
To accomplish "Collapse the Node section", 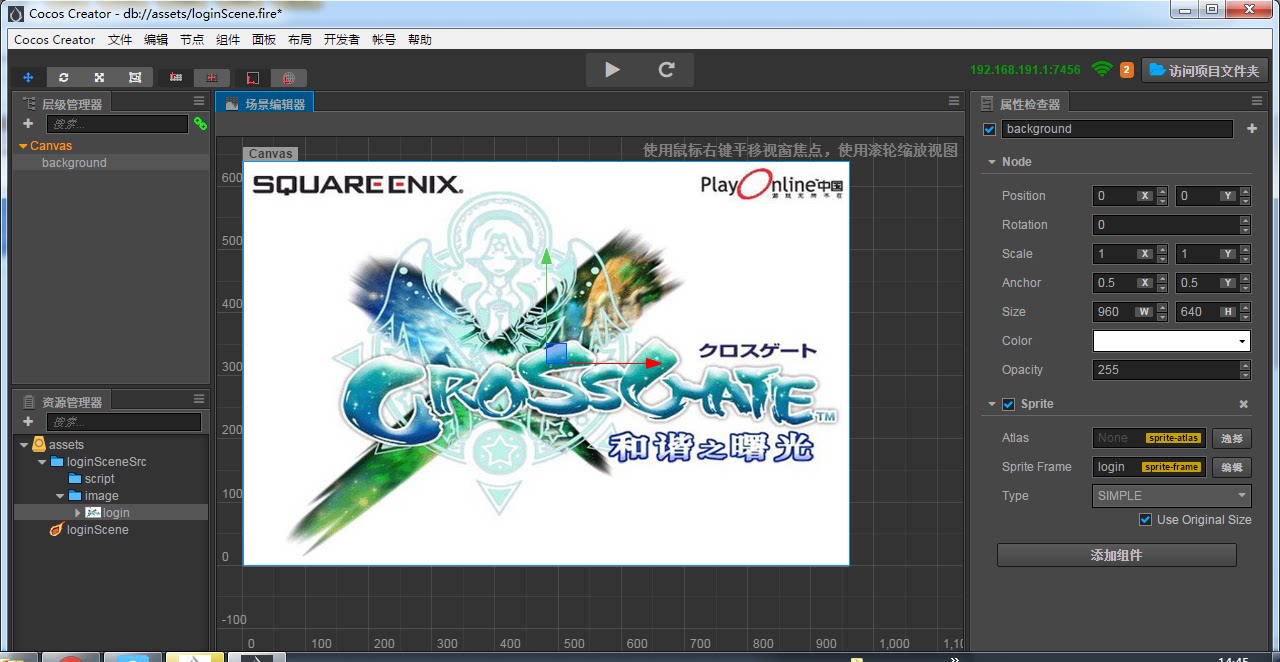I will pos(992,162).
